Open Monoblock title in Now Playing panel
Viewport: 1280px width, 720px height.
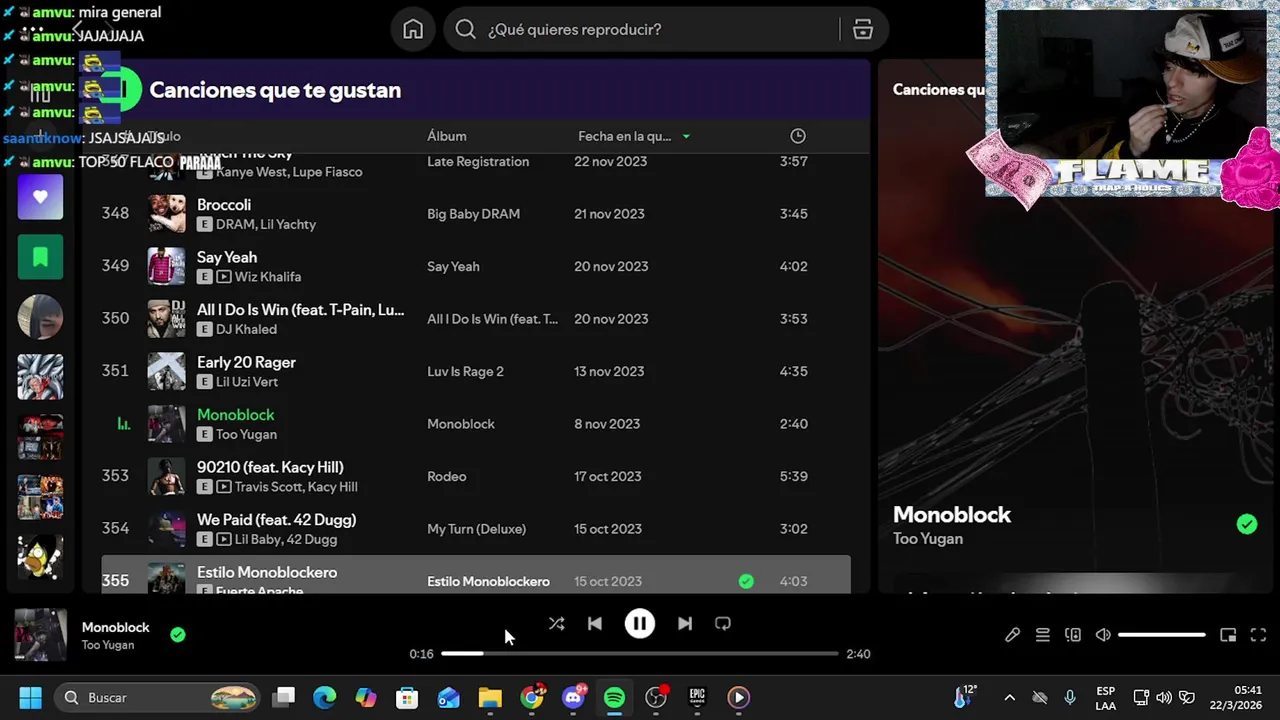[x=952, y=515]
